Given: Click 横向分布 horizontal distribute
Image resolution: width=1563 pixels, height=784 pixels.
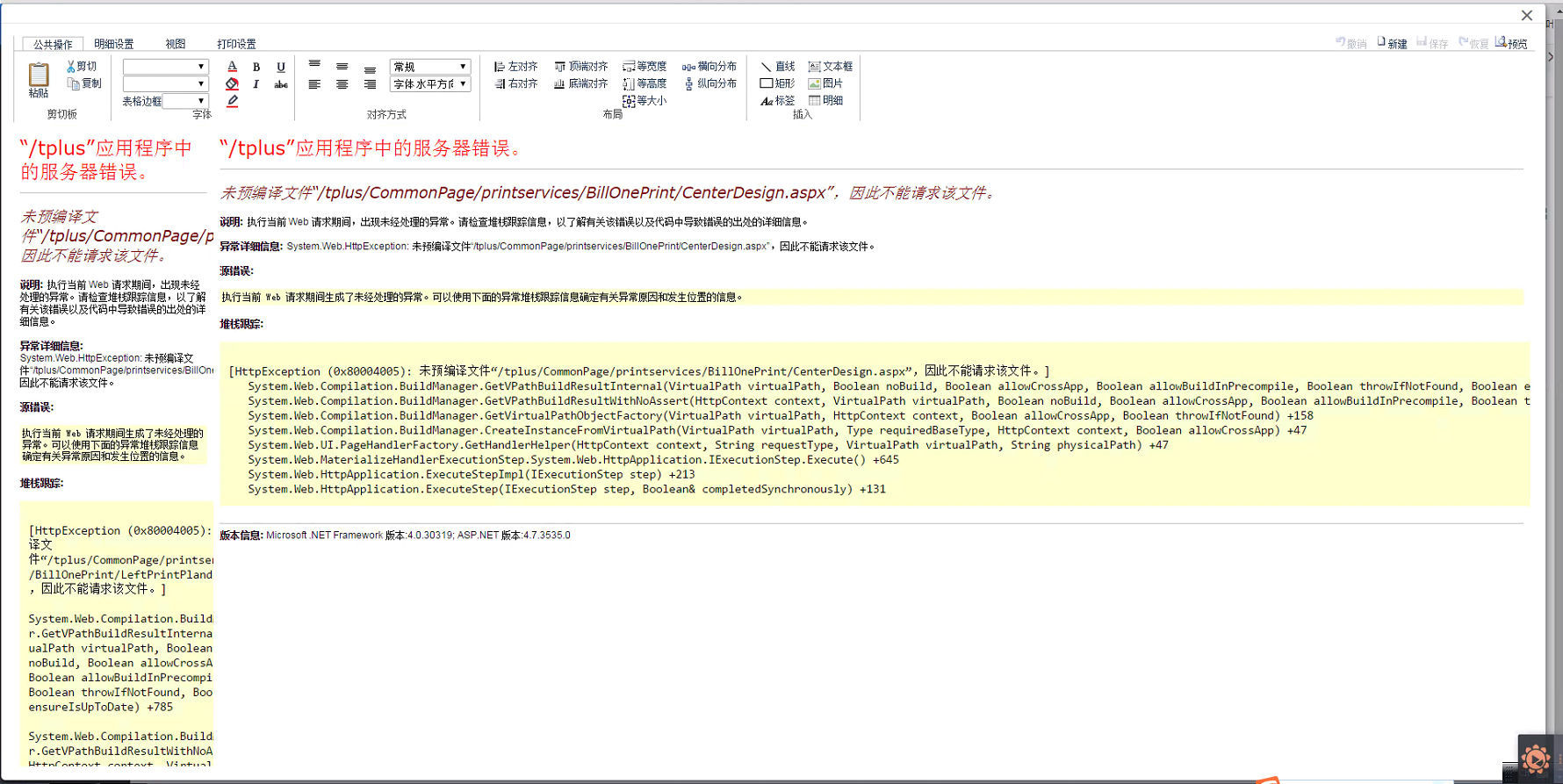Looking at the screenshot, I should (x=709, y=67).
